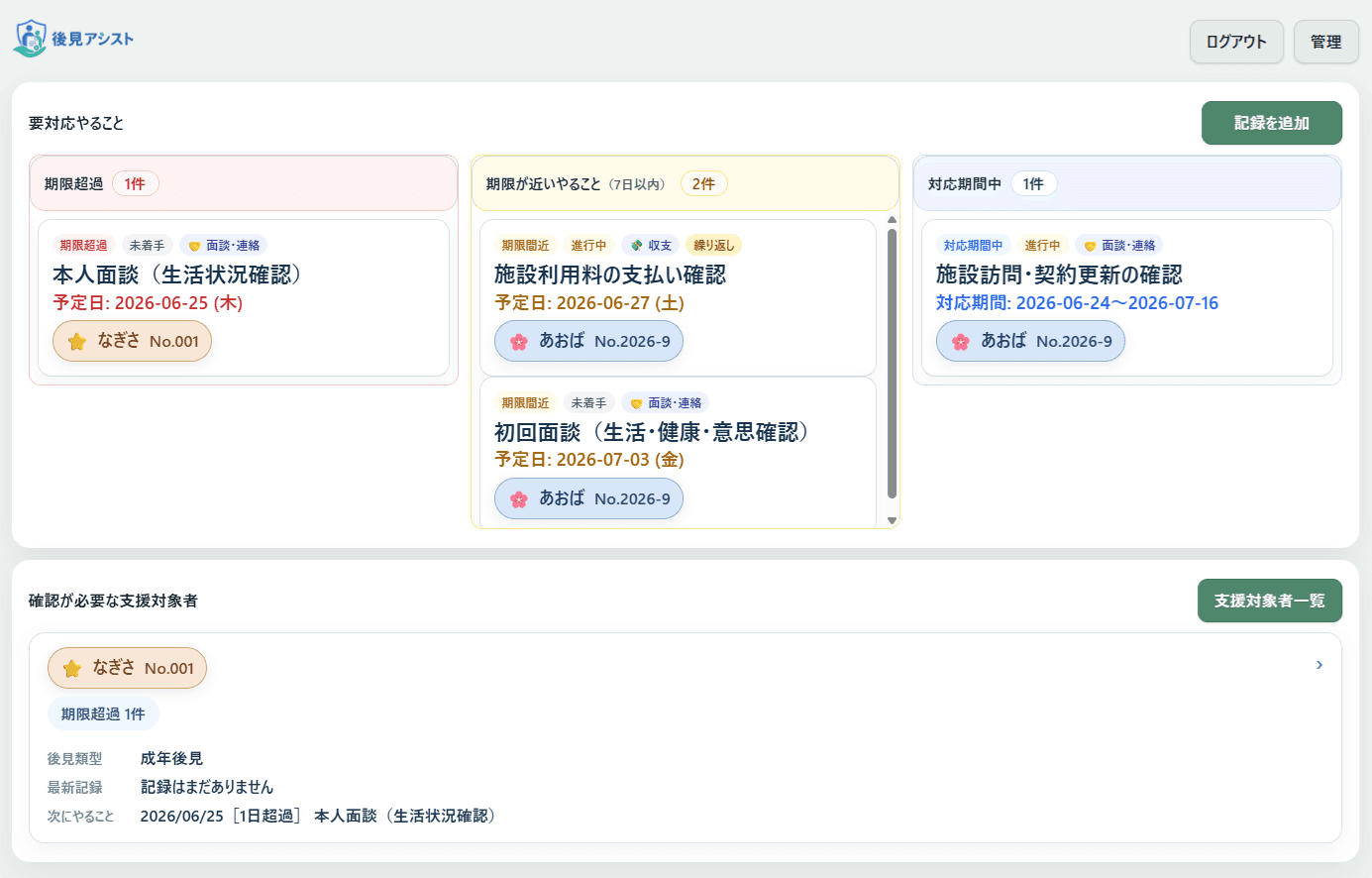This screenshot has height=878, width=1372.
Task: Select the 期限超過 column header
Action: coord(244,183)
